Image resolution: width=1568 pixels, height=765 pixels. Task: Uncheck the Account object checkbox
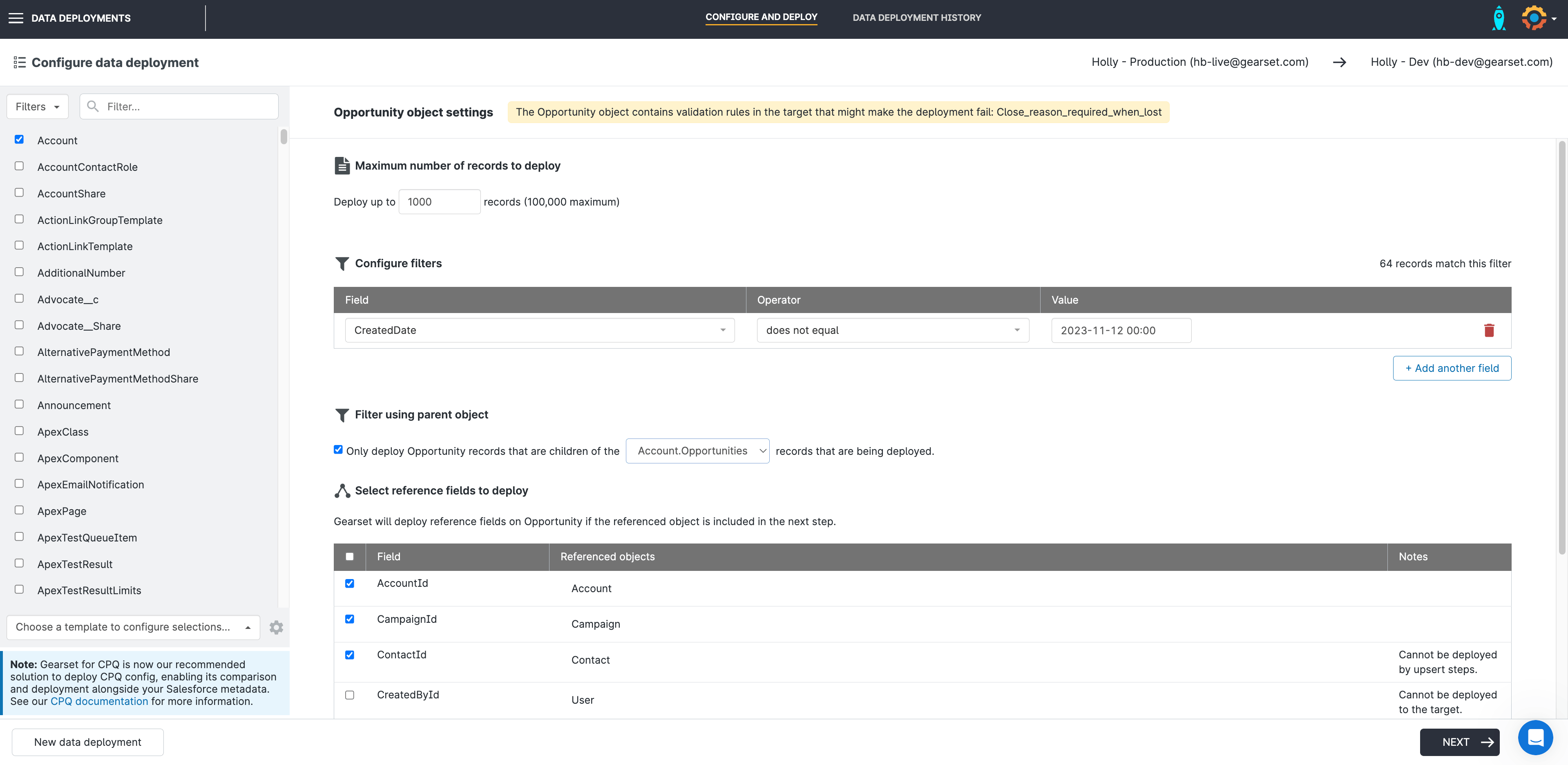[x=20, y=139]
